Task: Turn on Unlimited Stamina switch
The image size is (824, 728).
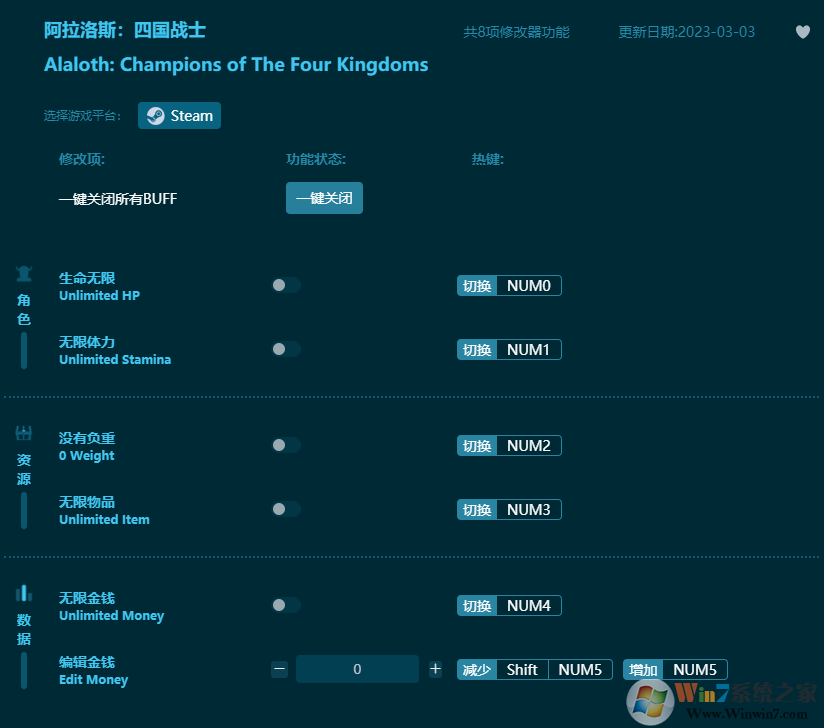Action: 285,350
